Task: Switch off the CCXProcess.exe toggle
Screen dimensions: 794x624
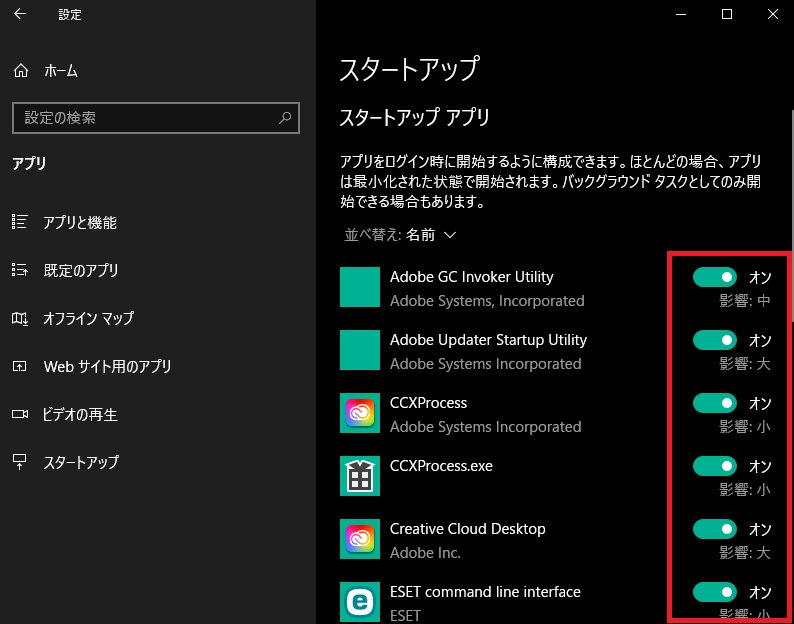Action: (x=714, y=466)
